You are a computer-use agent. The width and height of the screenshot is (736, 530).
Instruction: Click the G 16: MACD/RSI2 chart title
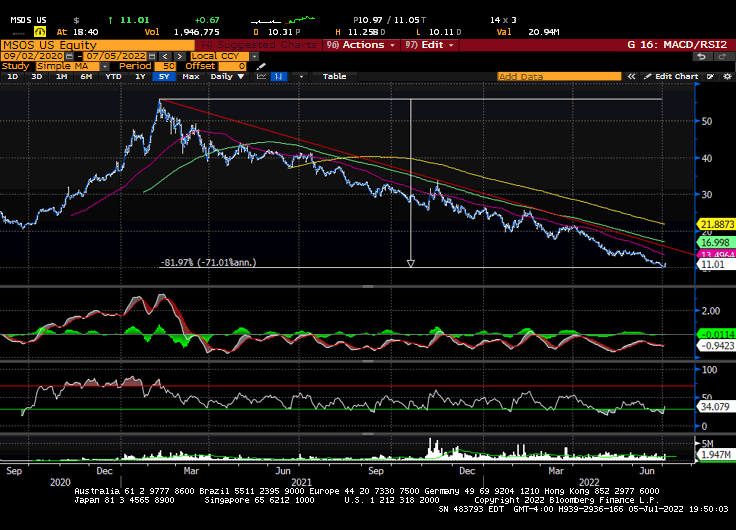(x=677, y=45)
